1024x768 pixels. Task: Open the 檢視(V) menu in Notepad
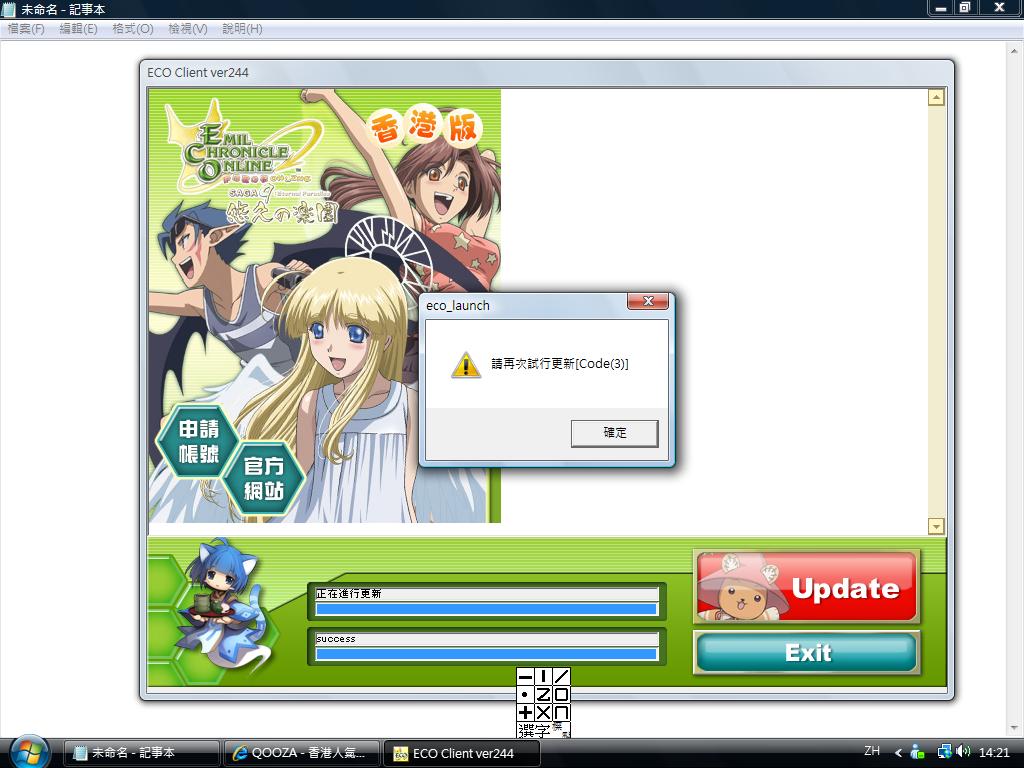pyautogui.click(x=187, y=29)
